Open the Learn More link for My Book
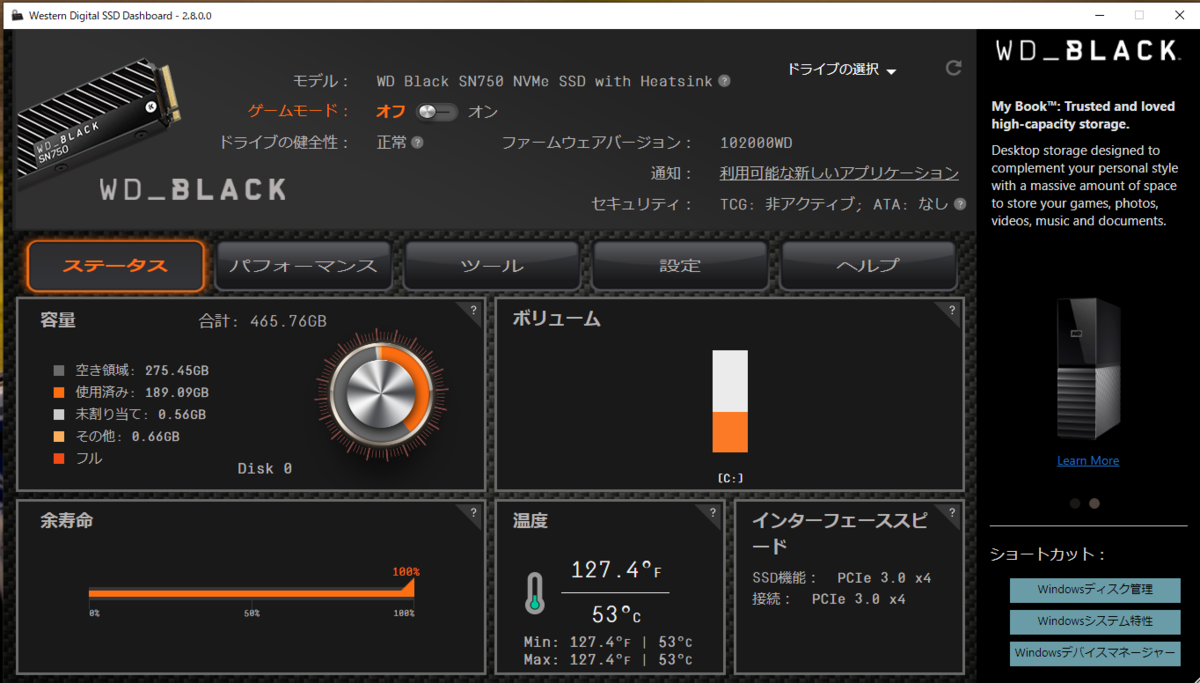Screen dimensions: 1200x683 click(x=1087, y=460)
